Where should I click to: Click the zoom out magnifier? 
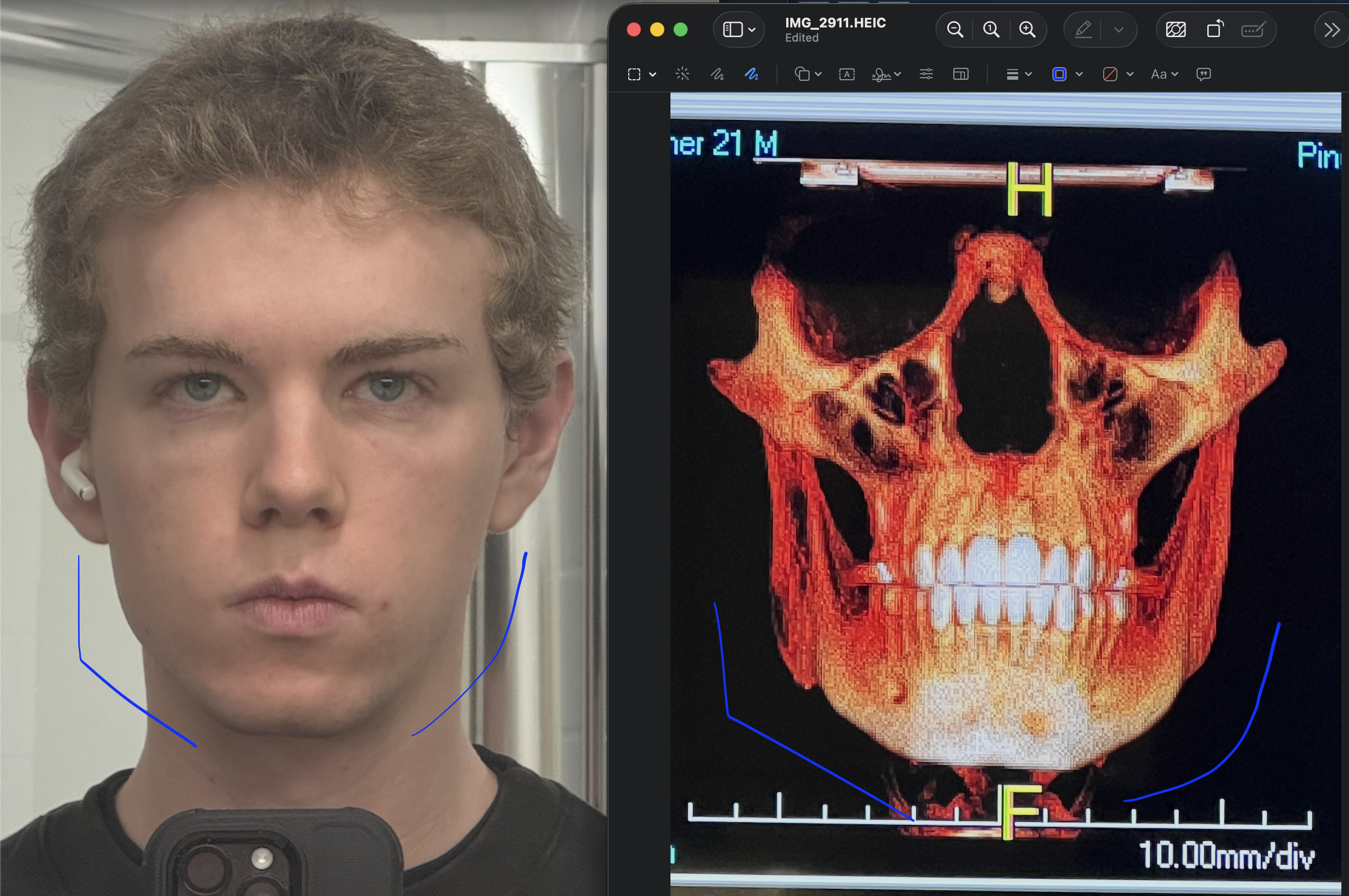955,29
